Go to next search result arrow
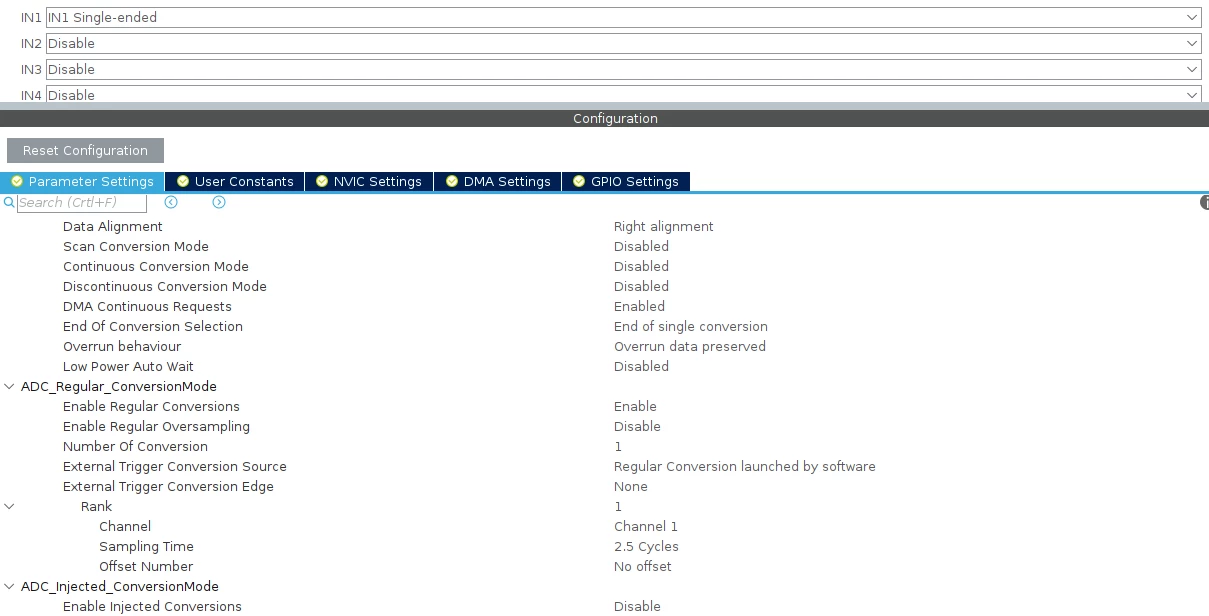The height and width of the screenshot is (616, 1209). (x=219, y=202)
